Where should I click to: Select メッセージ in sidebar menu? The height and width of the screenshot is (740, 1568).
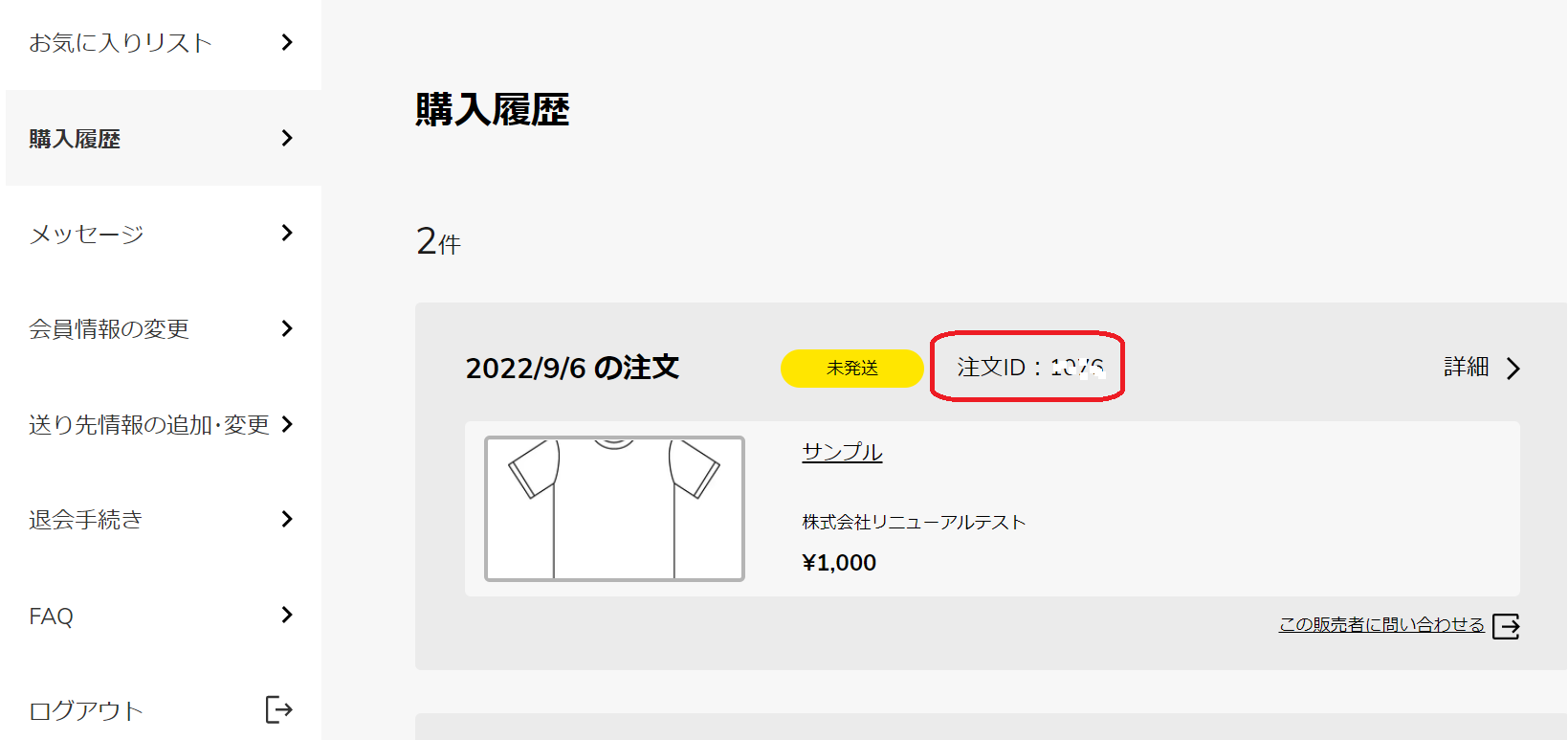tap(87, 234)
